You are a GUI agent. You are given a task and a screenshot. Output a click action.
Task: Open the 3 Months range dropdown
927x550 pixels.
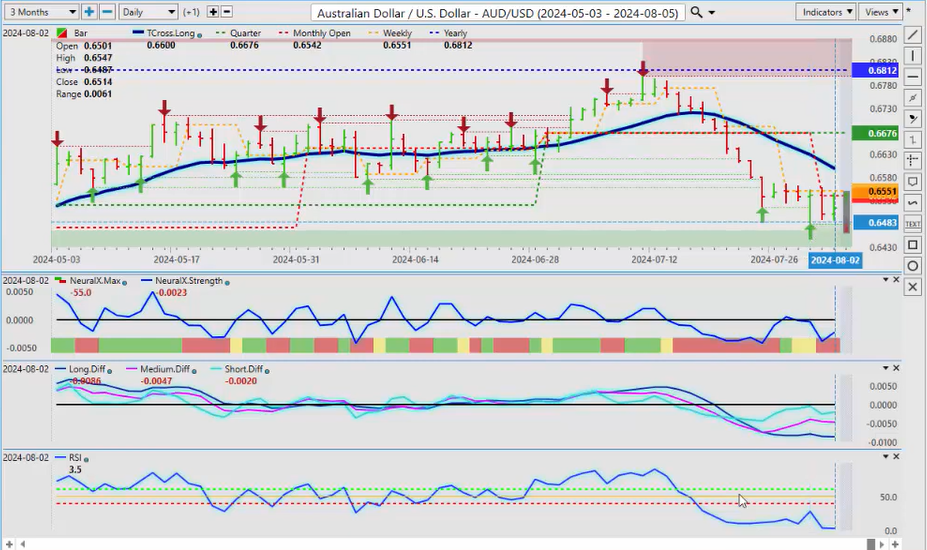40,12
